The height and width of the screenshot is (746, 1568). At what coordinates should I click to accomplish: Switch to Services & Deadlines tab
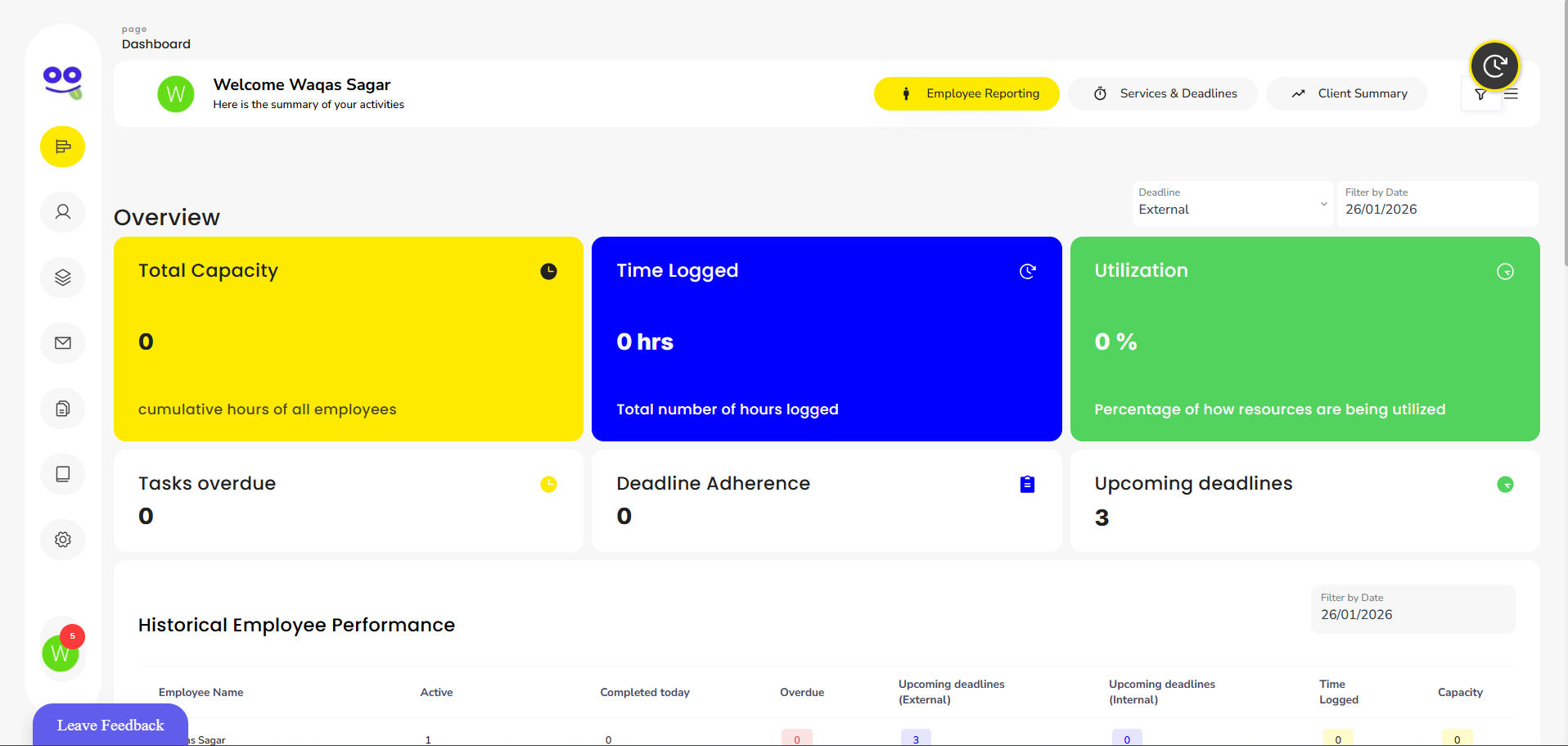(x=1163, y=93)
